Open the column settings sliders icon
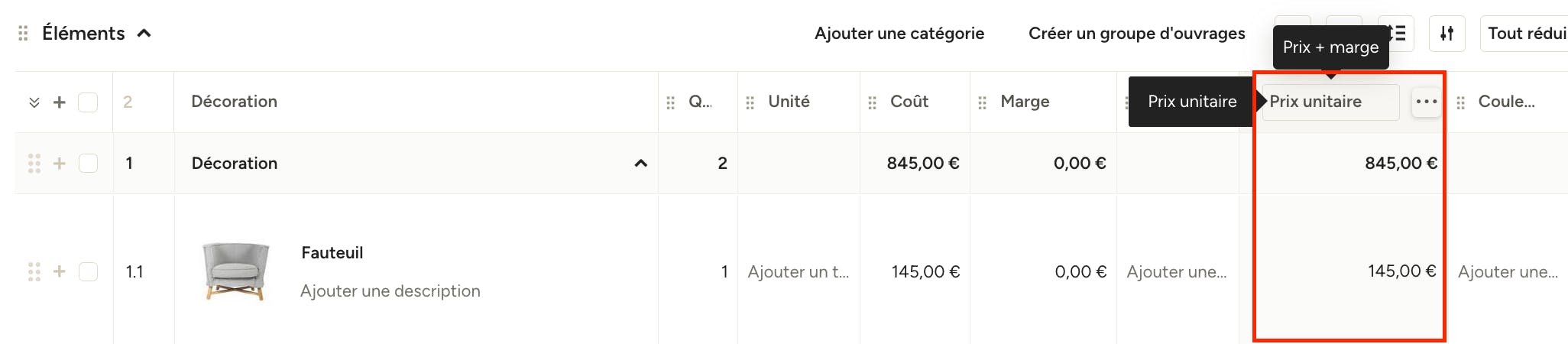 pos(1447,34)
